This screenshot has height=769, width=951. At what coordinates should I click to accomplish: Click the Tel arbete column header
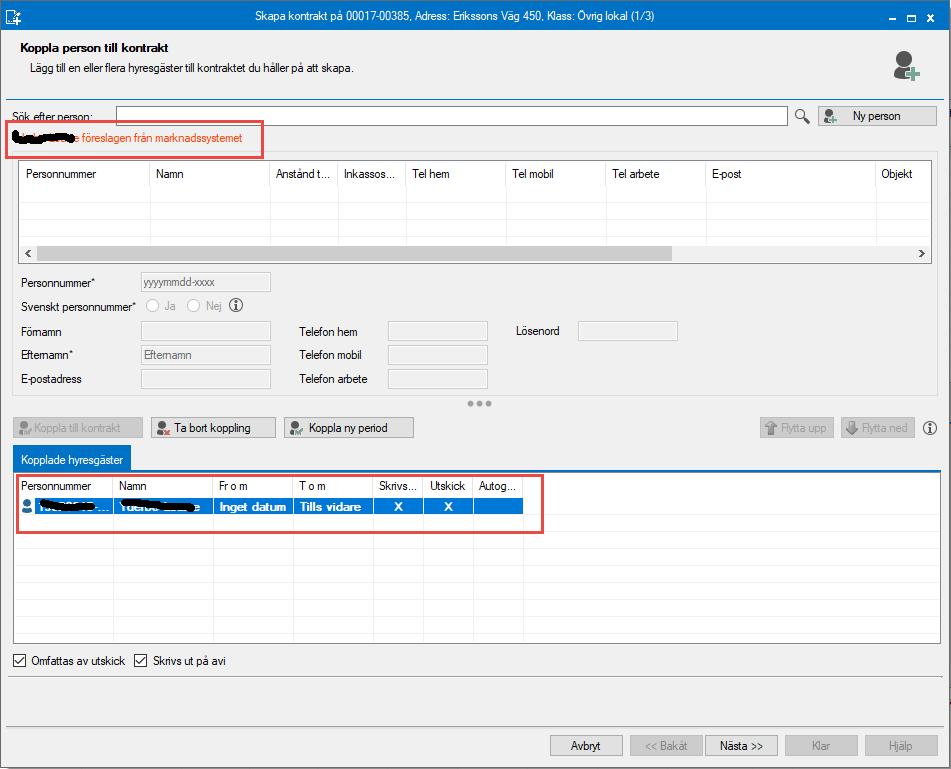[656, 174]
